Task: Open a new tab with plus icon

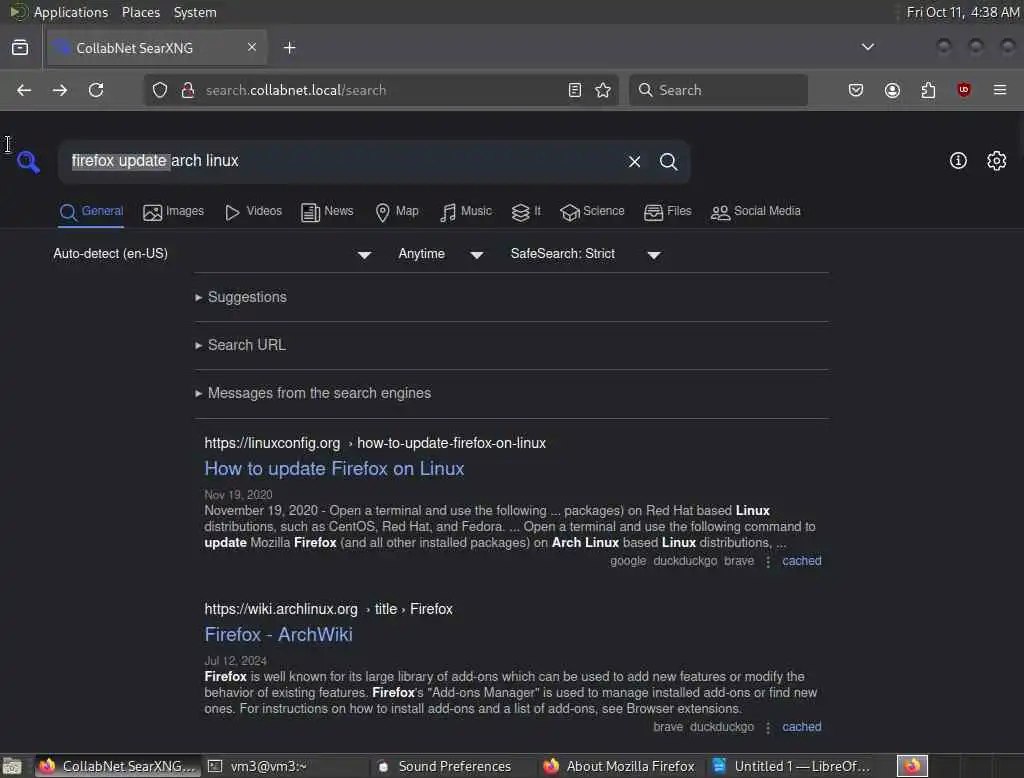Action: 289,48
